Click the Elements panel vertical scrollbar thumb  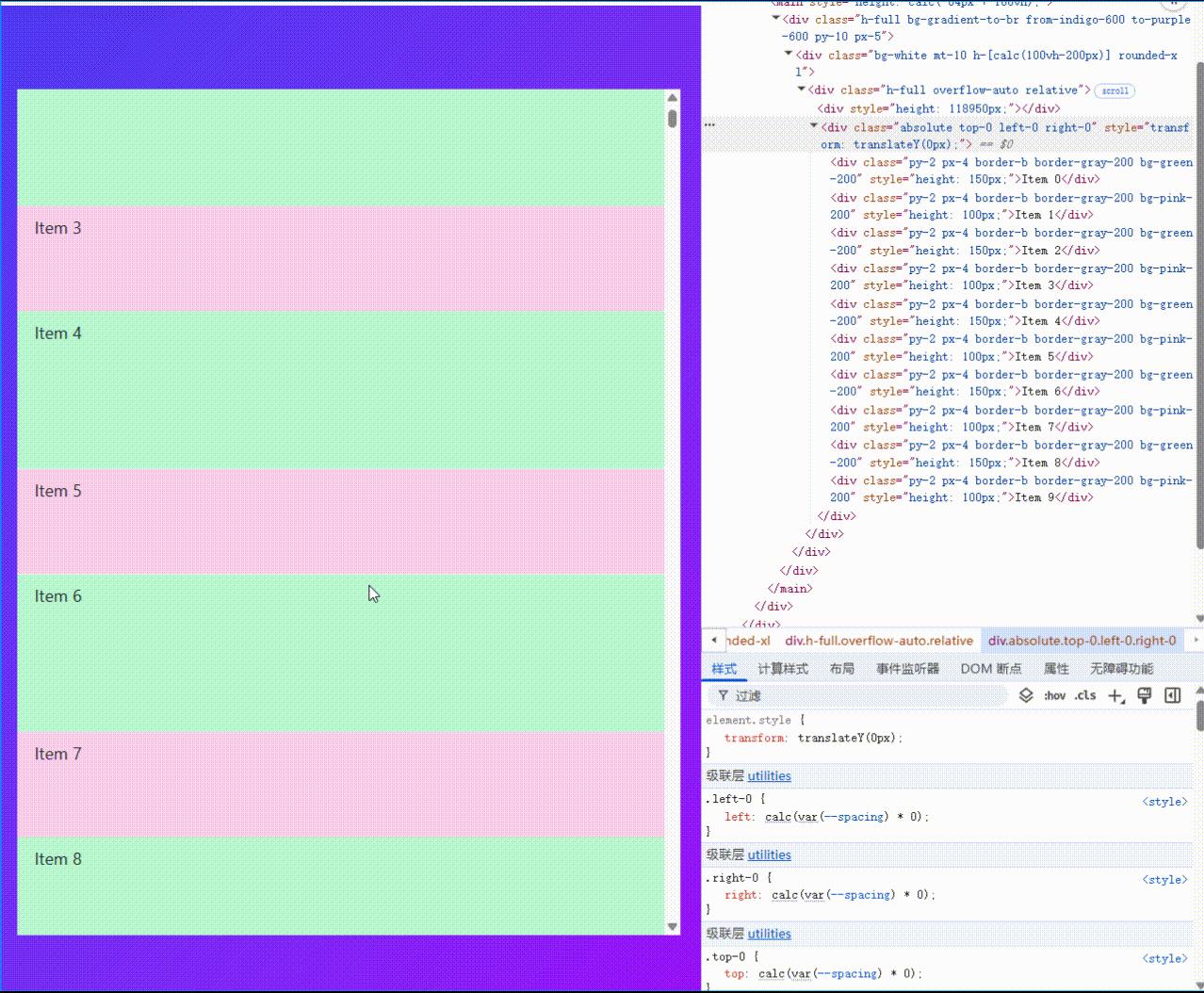point(1199,305)
